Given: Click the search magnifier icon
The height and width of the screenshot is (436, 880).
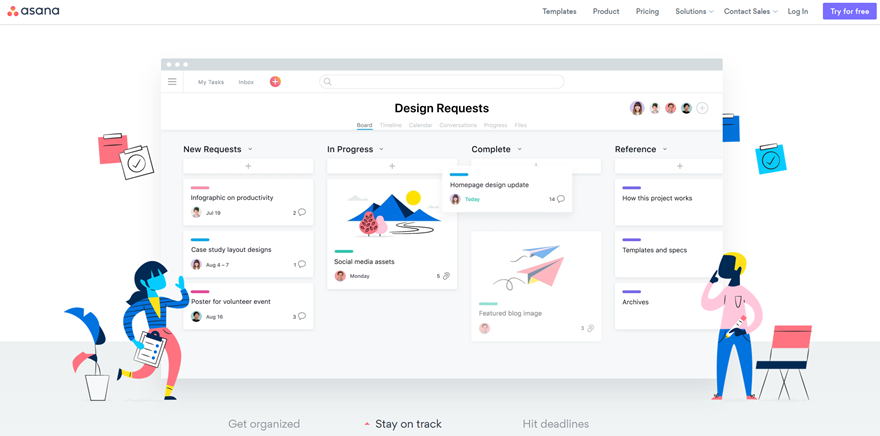Looking at the screenshot, I should pyautogui.click(x=328, y=82).
